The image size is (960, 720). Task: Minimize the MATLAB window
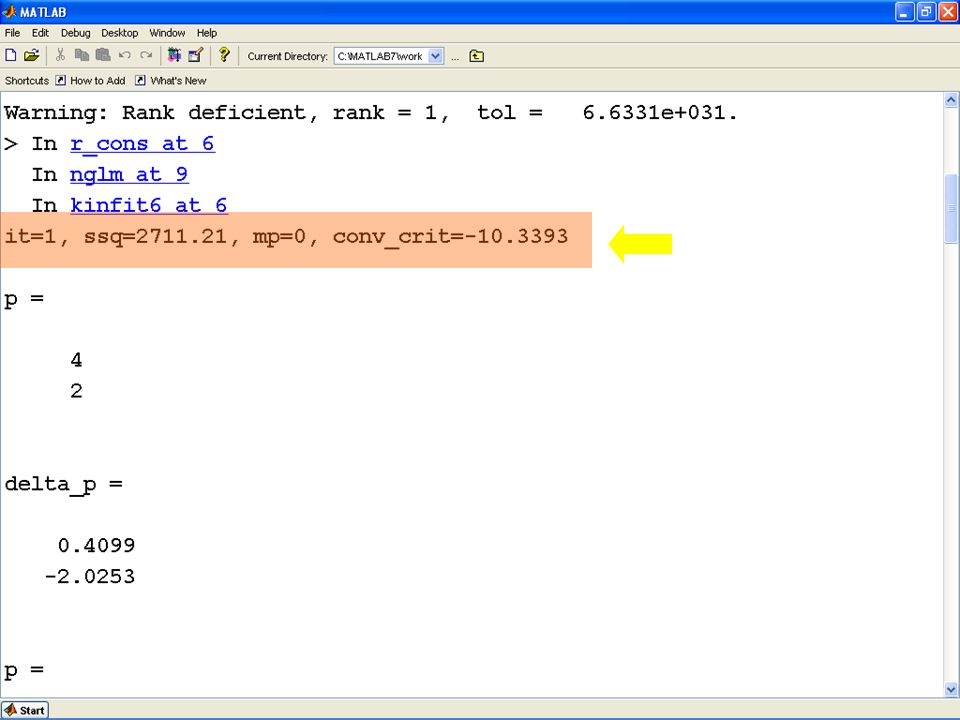[904, 12]
